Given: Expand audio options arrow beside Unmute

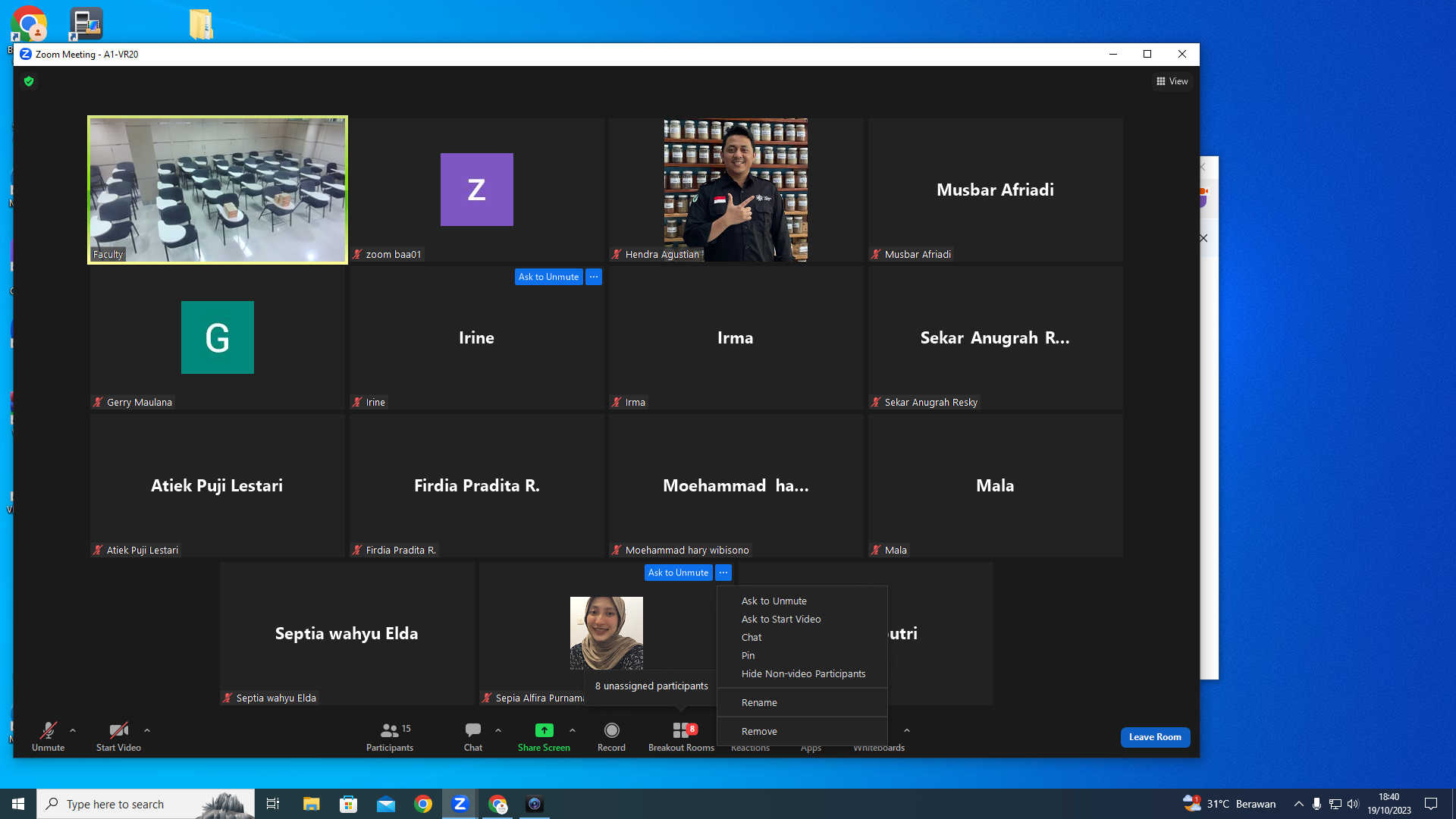Looking at the screenshot, I should pyautogui.click(x=73, y=730).
